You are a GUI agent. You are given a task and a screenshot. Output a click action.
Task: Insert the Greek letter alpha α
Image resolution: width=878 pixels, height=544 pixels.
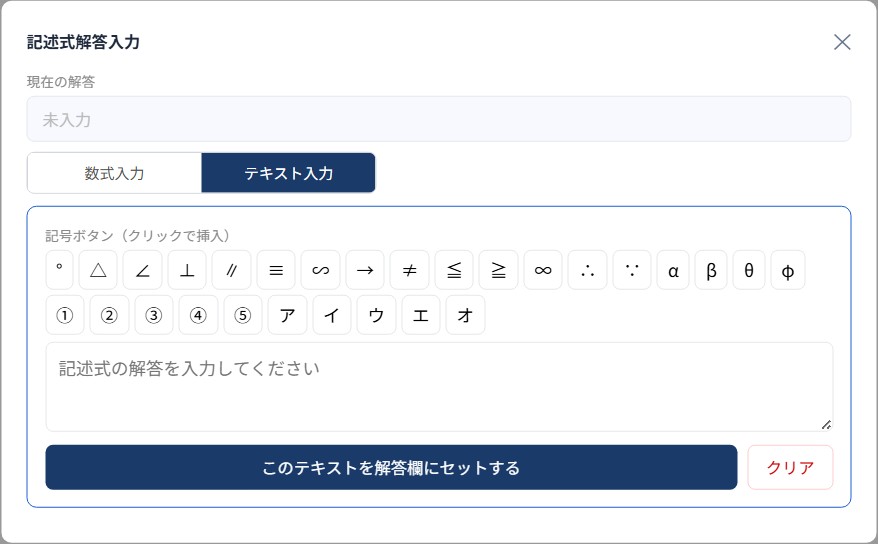click(673, 270)
